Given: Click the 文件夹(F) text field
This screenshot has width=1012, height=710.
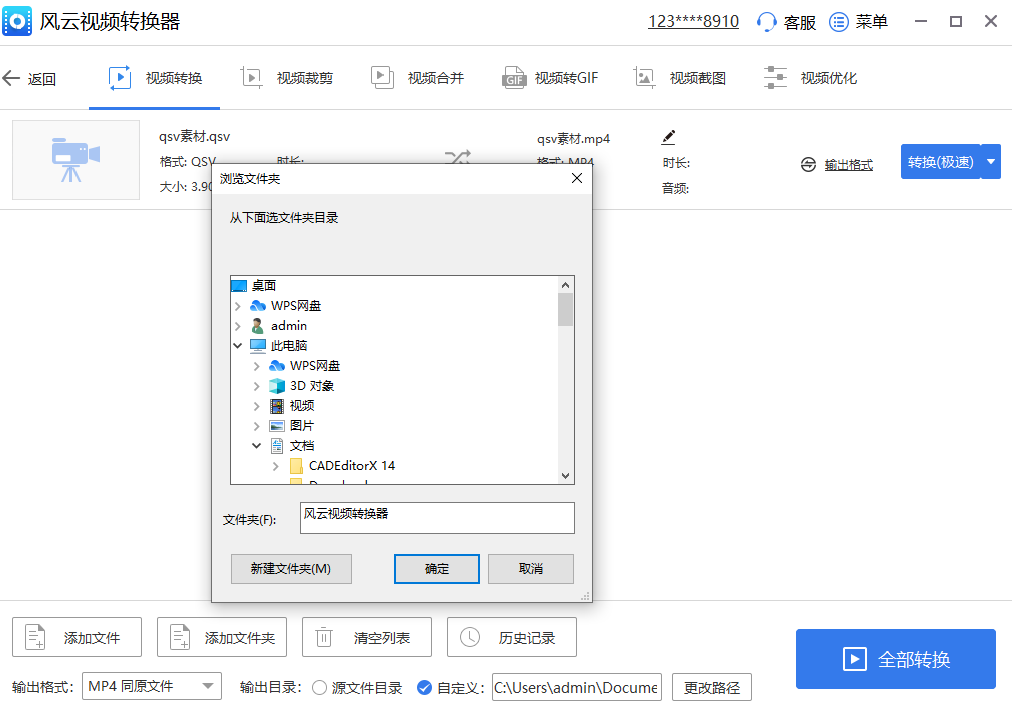Looking at the screenshot, I should 437,518.
